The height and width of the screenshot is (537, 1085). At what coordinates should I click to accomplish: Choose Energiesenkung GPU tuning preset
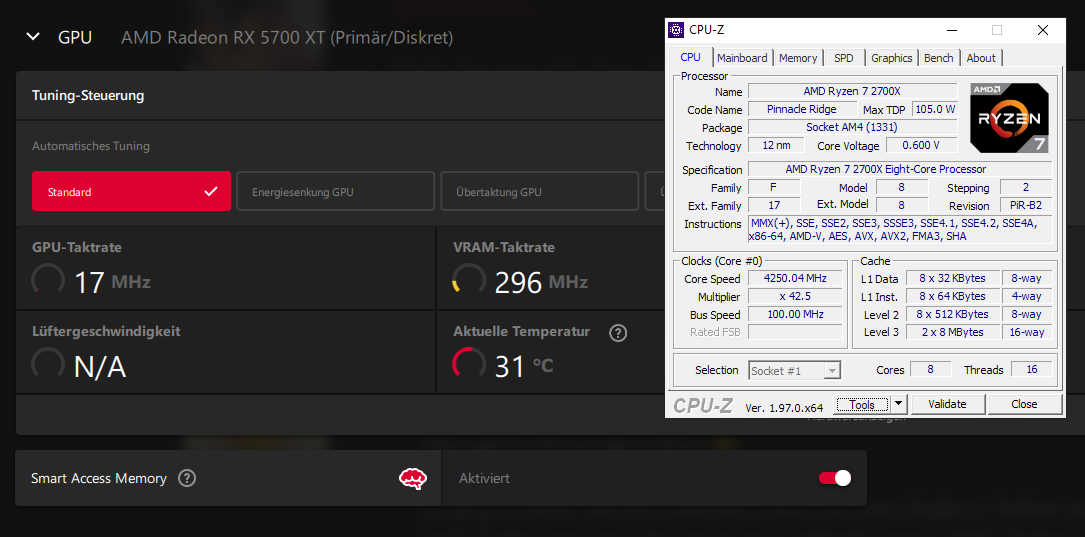tap(336, 191)
